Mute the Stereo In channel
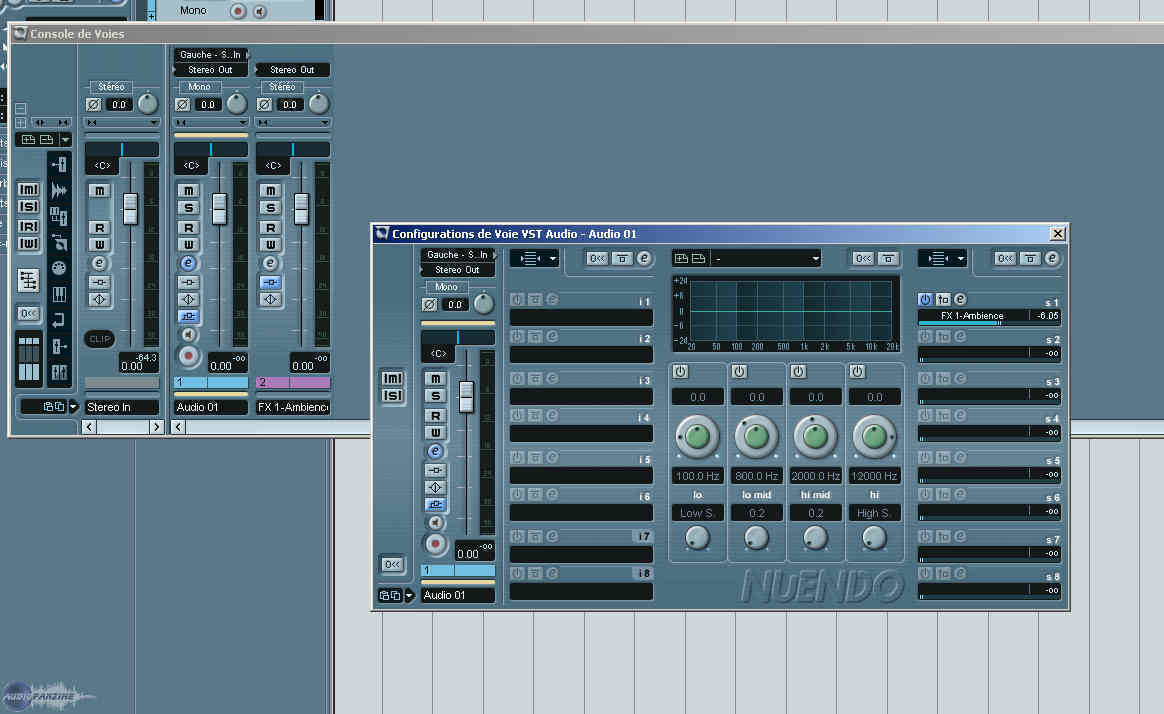This screenshot has height=714, width=1164. click(x=99, y=191)
